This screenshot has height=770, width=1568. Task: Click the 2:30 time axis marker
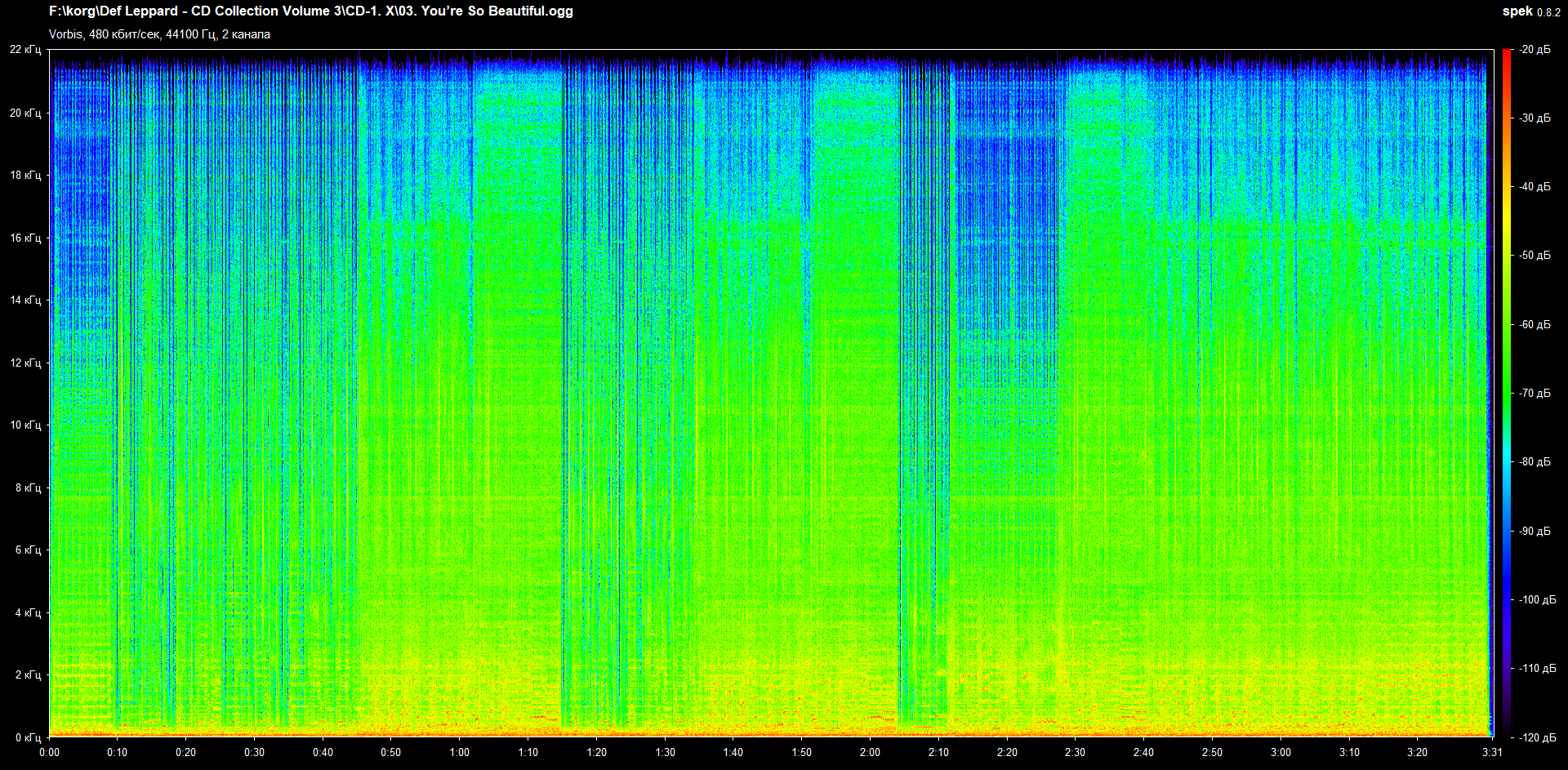[x=1075, y=752]
